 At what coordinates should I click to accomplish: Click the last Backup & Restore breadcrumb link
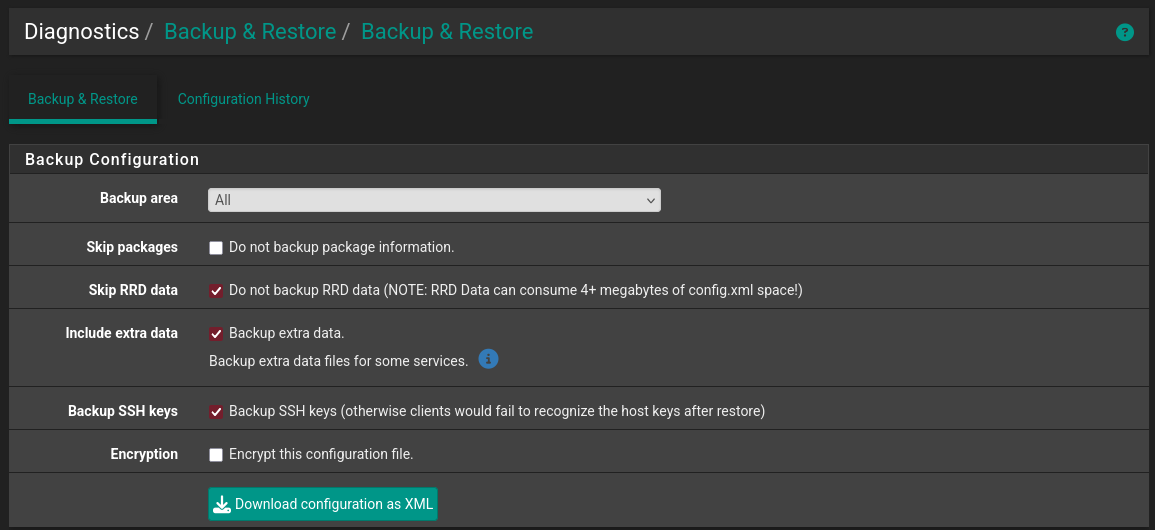pyautogui.click(x=447, y=32)
